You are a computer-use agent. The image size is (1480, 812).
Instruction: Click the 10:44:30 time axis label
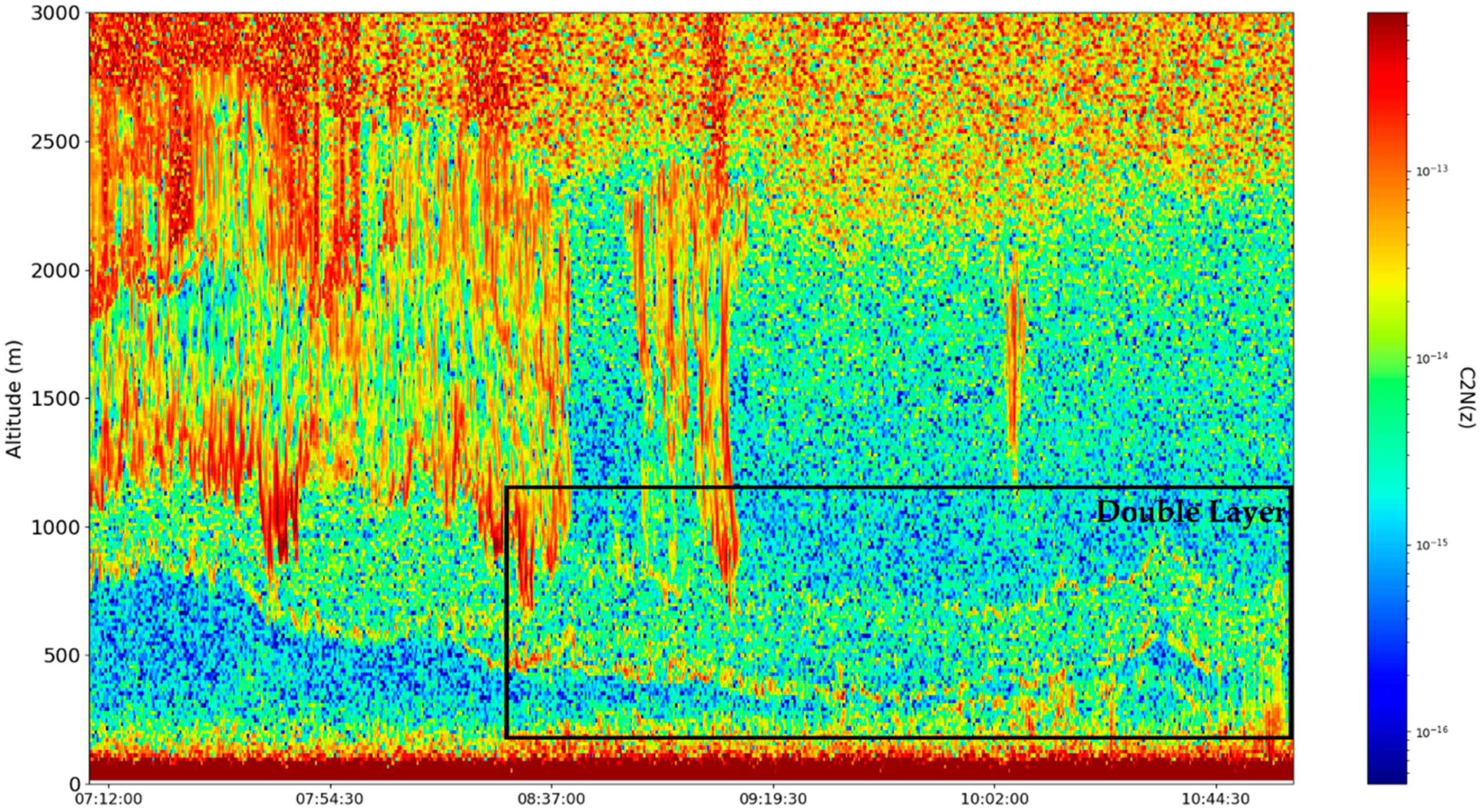coord(1216,799)
